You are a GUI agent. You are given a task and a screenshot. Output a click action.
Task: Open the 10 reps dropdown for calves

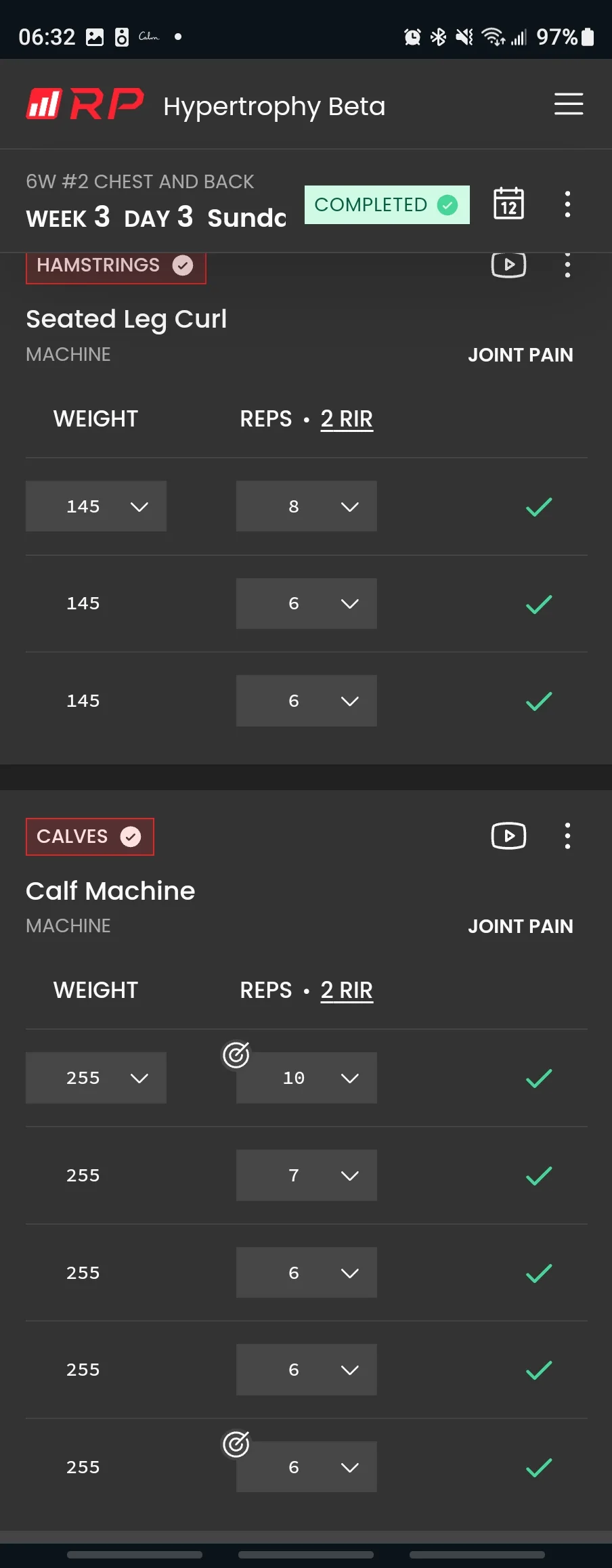306,1078
